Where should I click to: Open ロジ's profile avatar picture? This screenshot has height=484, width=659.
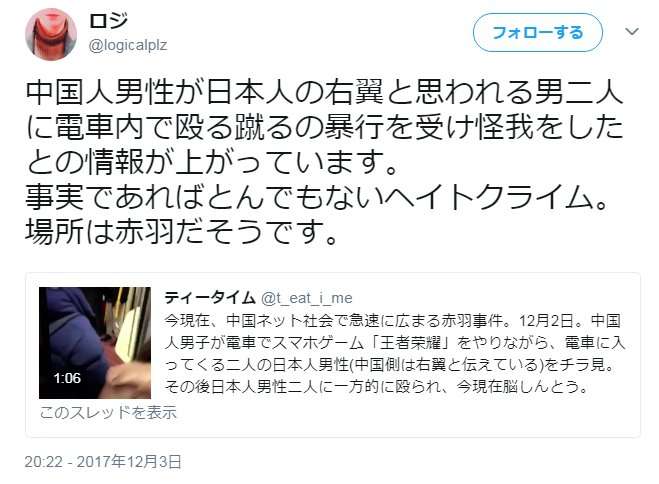[51, 34]
